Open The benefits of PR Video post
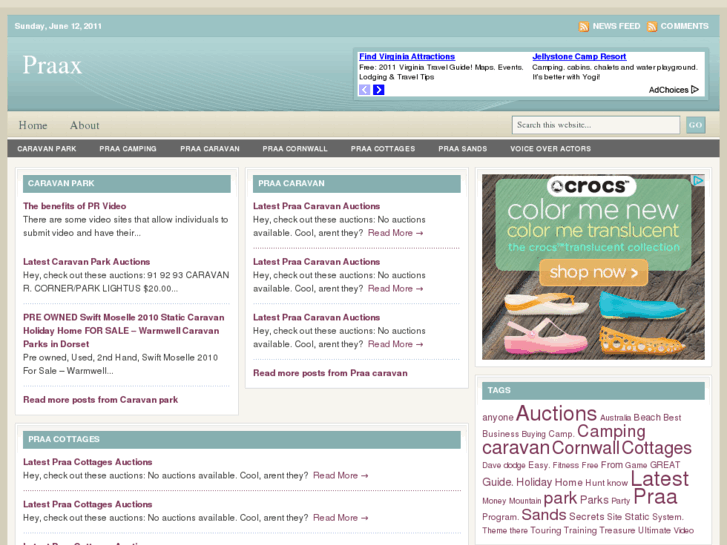 point(75,206)
